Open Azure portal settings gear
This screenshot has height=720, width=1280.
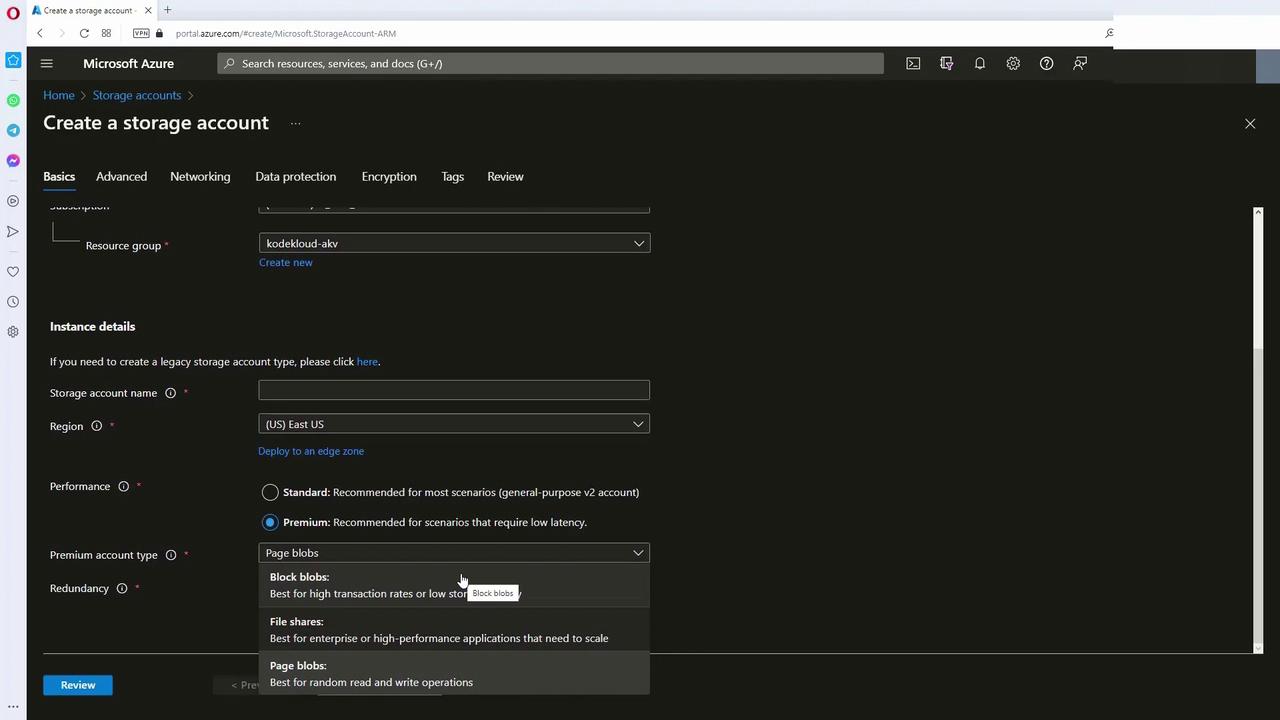point(1013,63)
